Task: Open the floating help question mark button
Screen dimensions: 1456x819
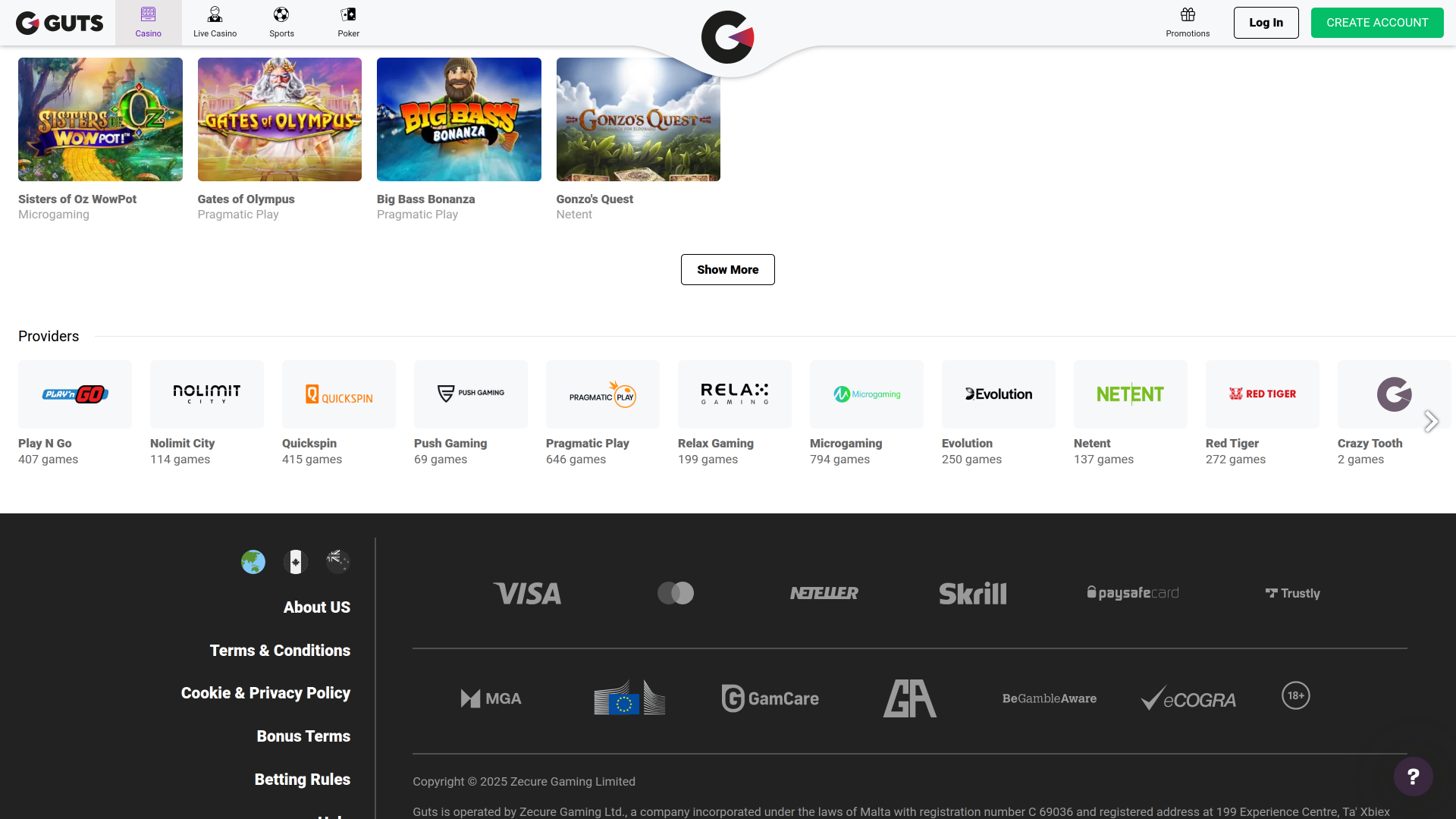Action: tap(1413, 776)
